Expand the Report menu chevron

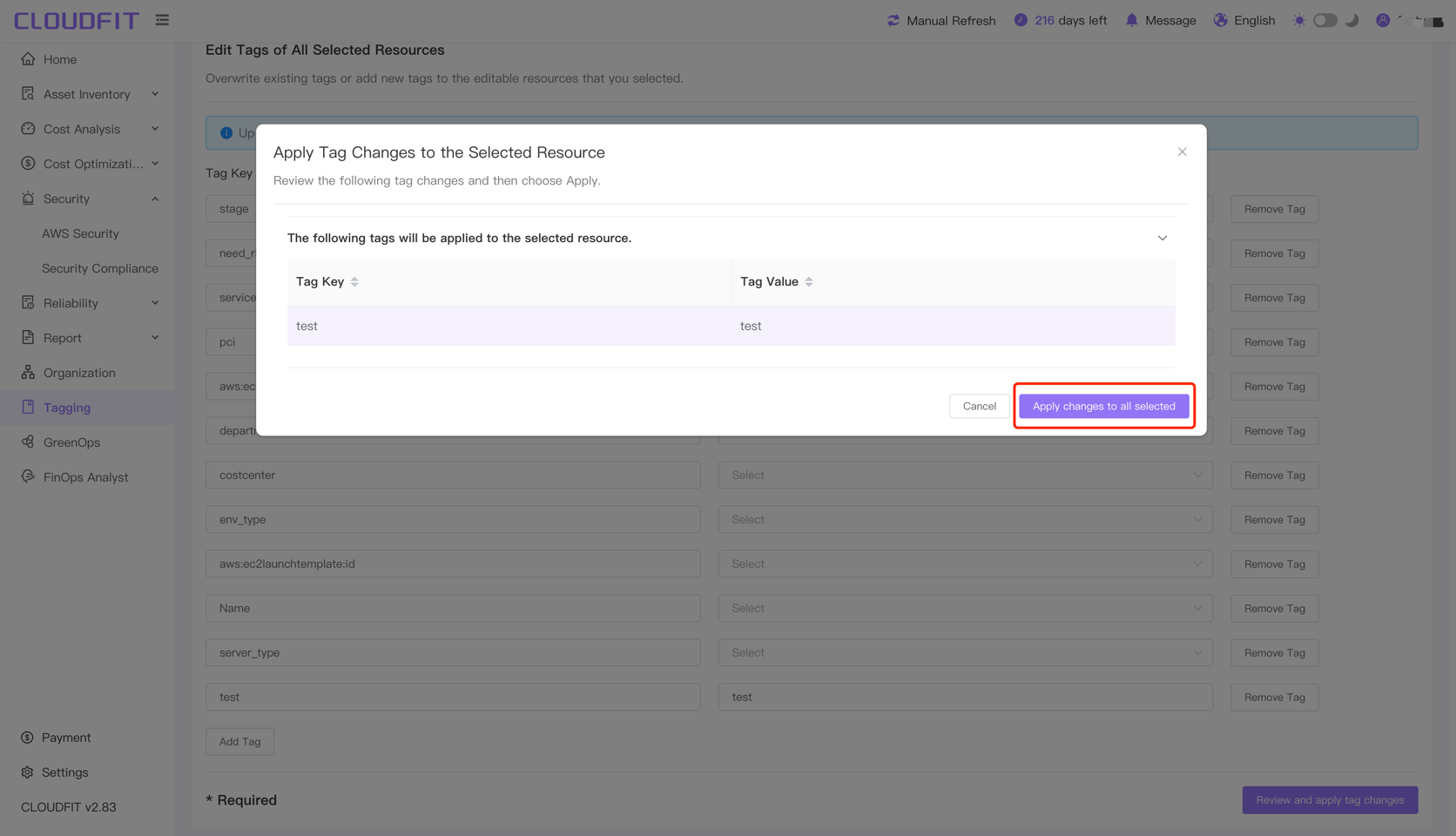pos(155,338)
